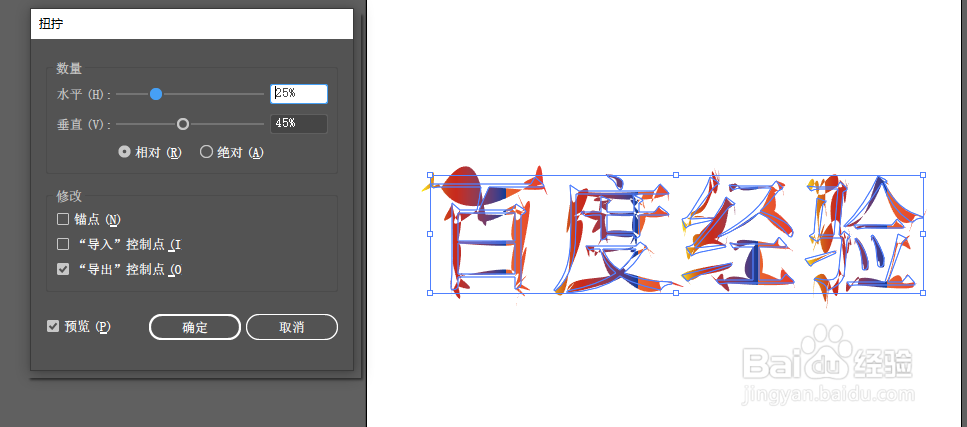Click the top-right bounding box handle
The height and width of the screenshot is (427, 967).
[923, 175]
